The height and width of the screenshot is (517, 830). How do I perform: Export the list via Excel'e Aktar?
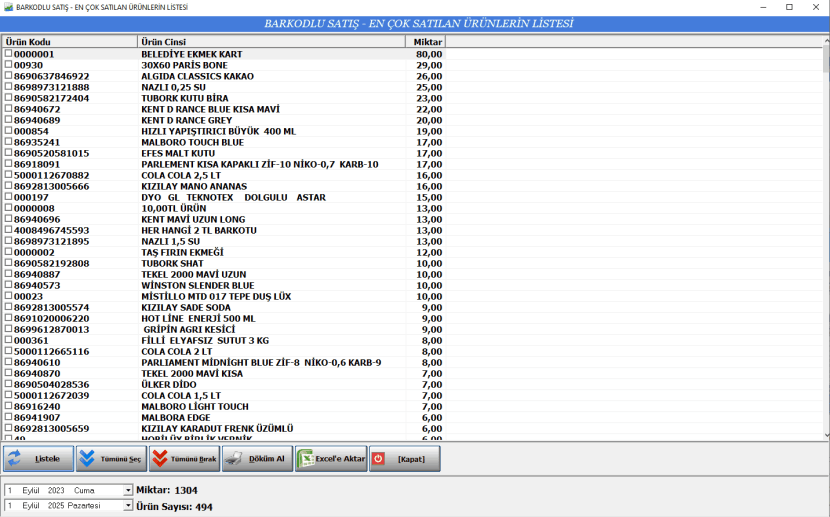(x=331, y=459)
